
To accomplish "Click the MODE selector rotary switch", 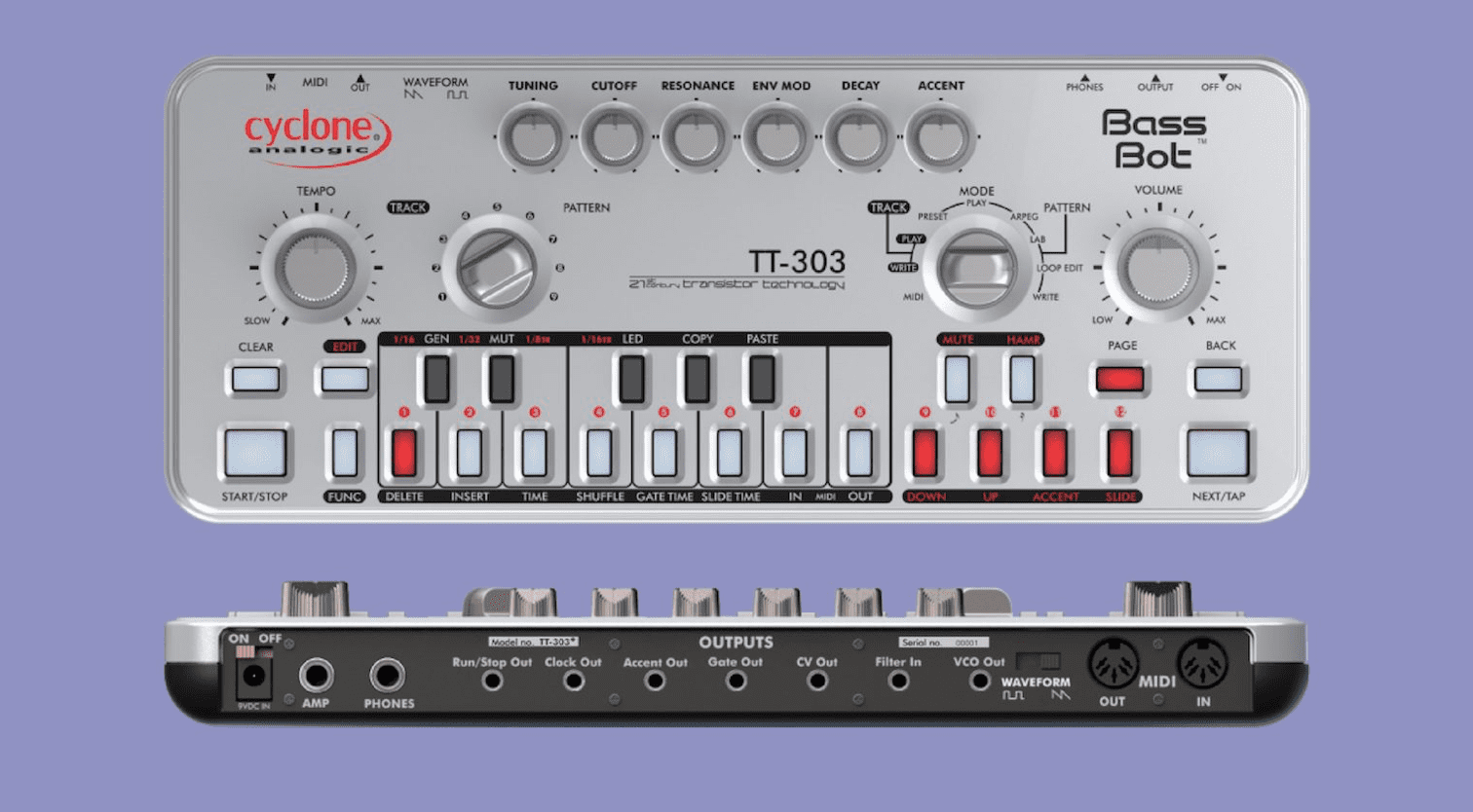I will tap(975, 269).
